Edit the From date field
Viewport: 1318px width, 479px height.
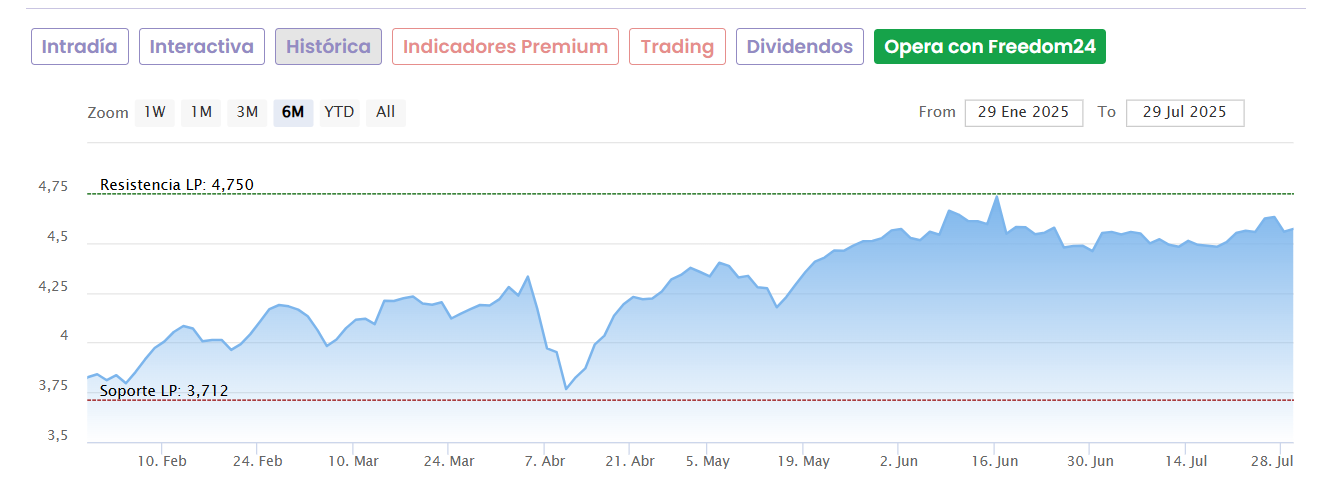(1023, 112)
